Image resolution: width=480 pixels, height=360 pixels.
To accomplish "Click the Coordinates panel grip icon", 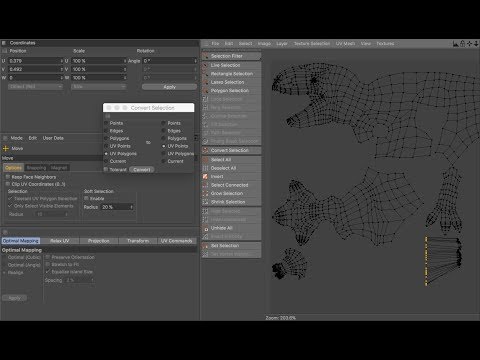I will pos(4,43).
